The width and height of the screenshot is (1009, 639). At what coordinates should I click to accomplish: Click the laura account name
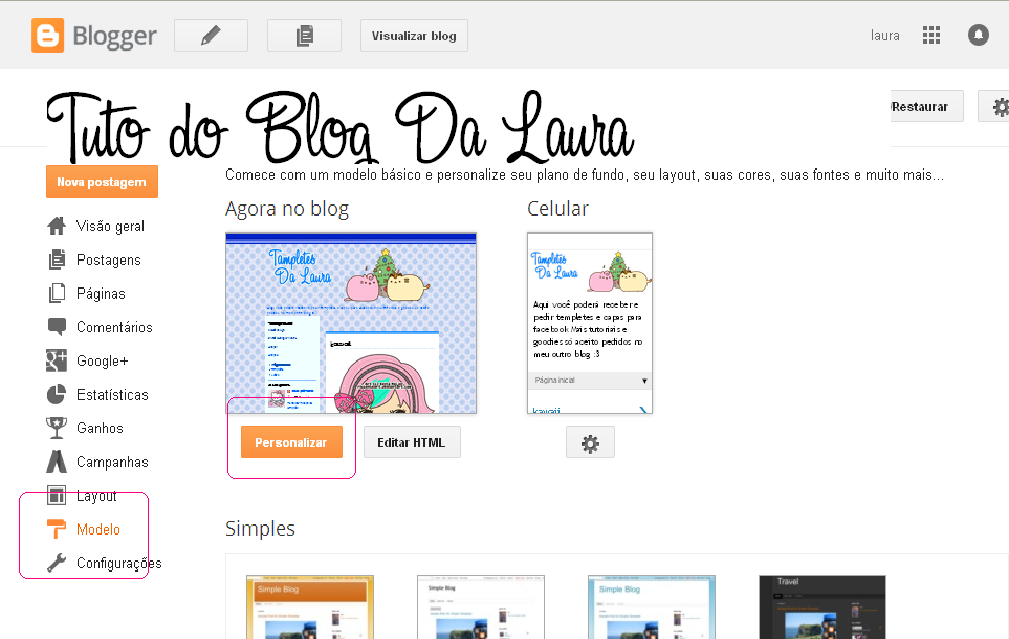[x=885, y=35]
